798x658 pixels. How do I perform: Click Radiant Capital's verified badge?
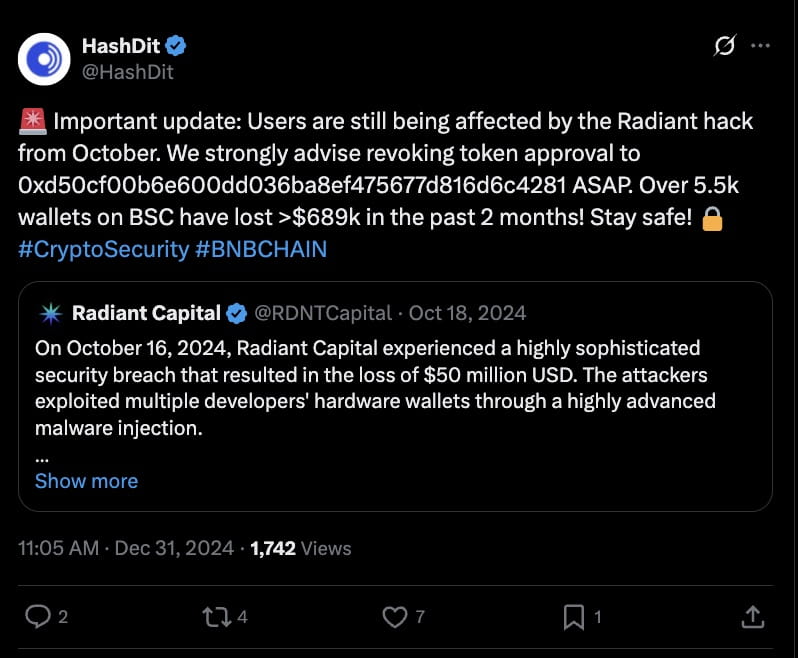point(236,313)
